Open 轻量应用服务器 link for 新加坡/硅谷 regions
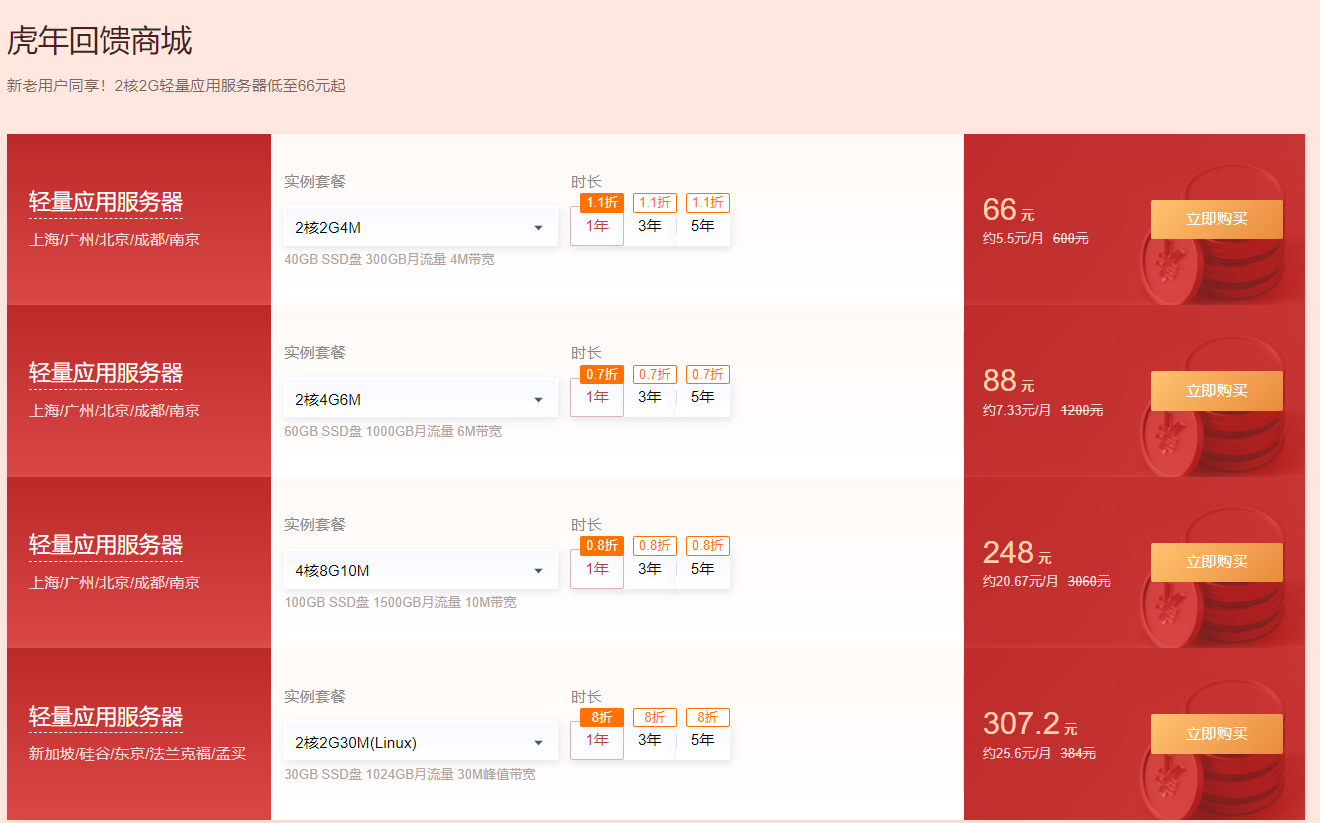1320x823 pixels. (x=106, y=717)
